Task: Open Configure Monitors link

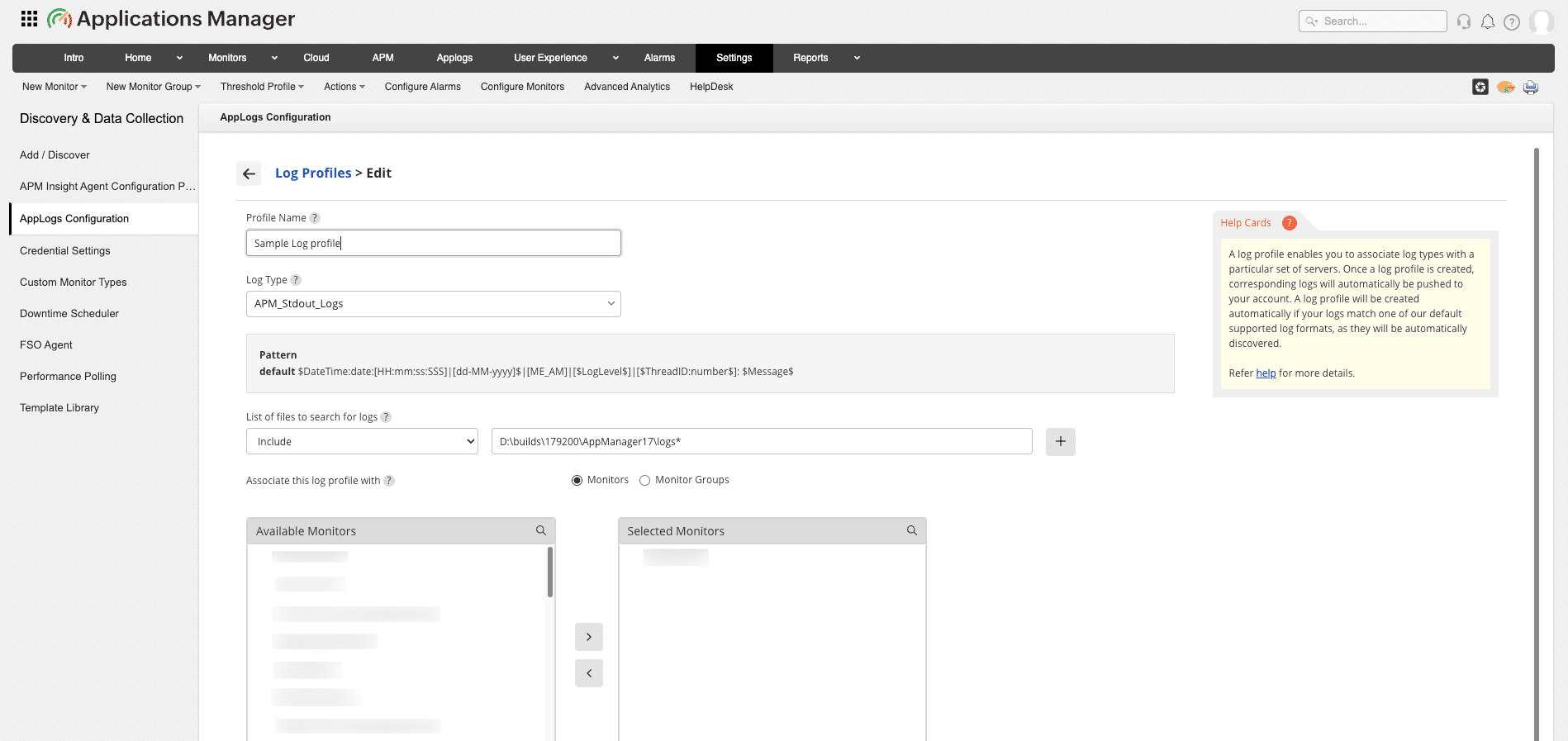Action: point(522,87)
